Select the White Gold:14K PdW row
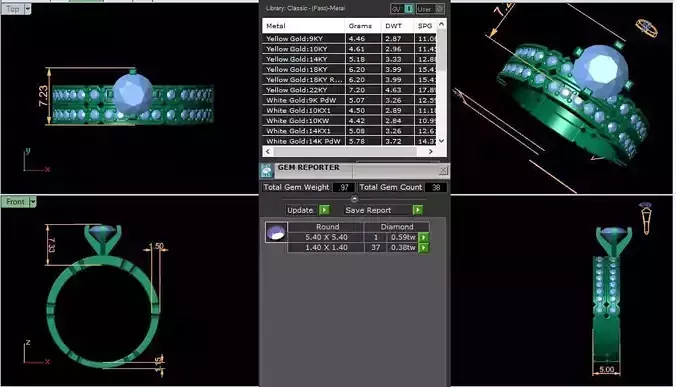This screenshot has height=387, width=676. tap(349, 141)
